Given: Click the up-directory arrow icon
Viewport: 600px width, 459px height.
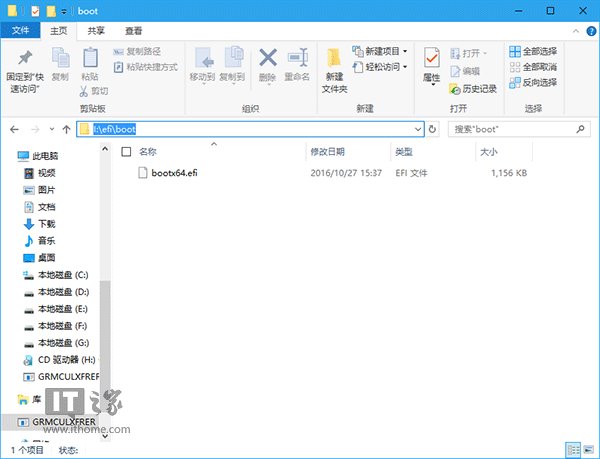Looking at the screenshot, I should [66, 129].
